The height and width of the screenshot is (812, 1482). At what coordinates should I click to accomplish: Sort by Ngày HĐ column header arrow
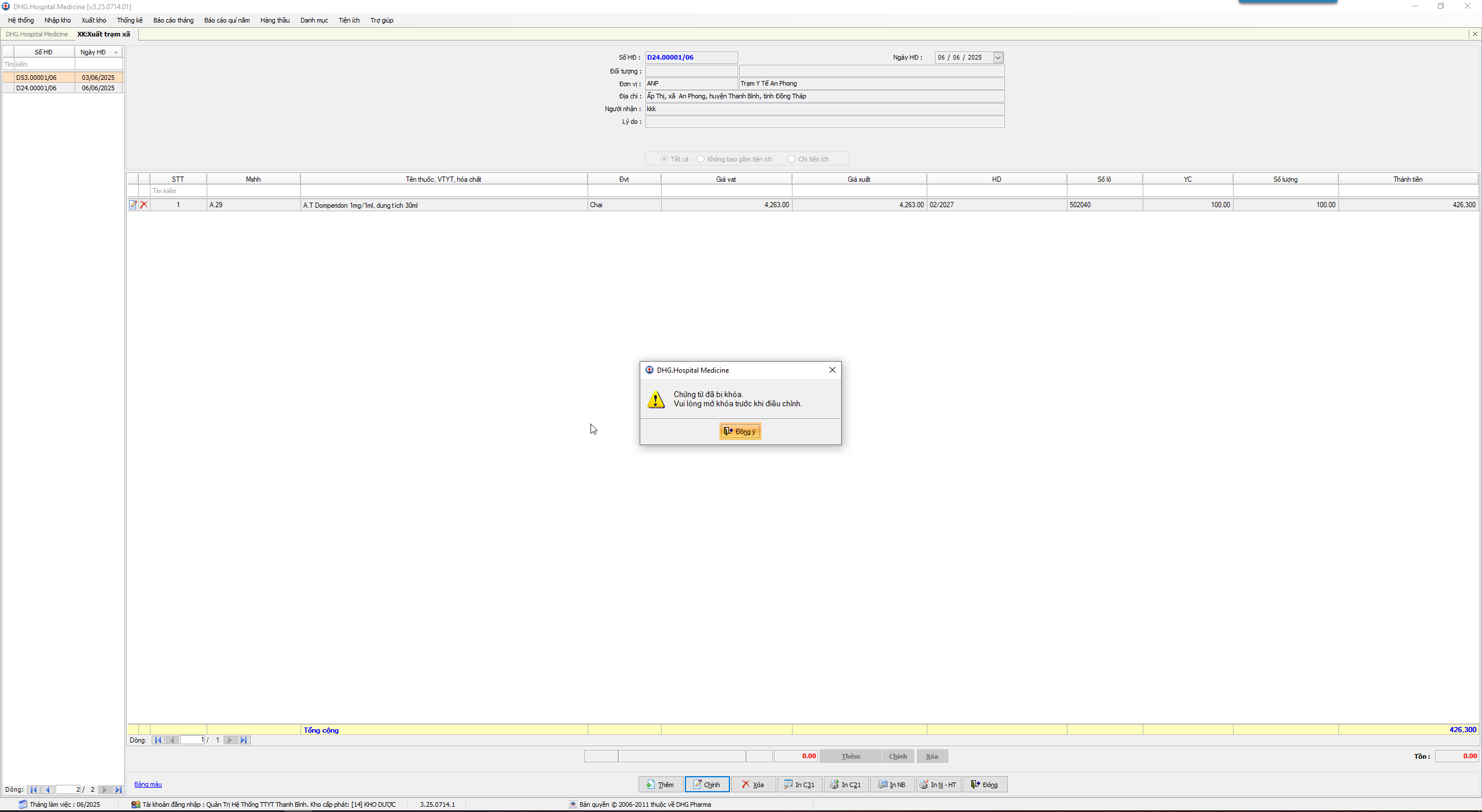pos(116,52)
